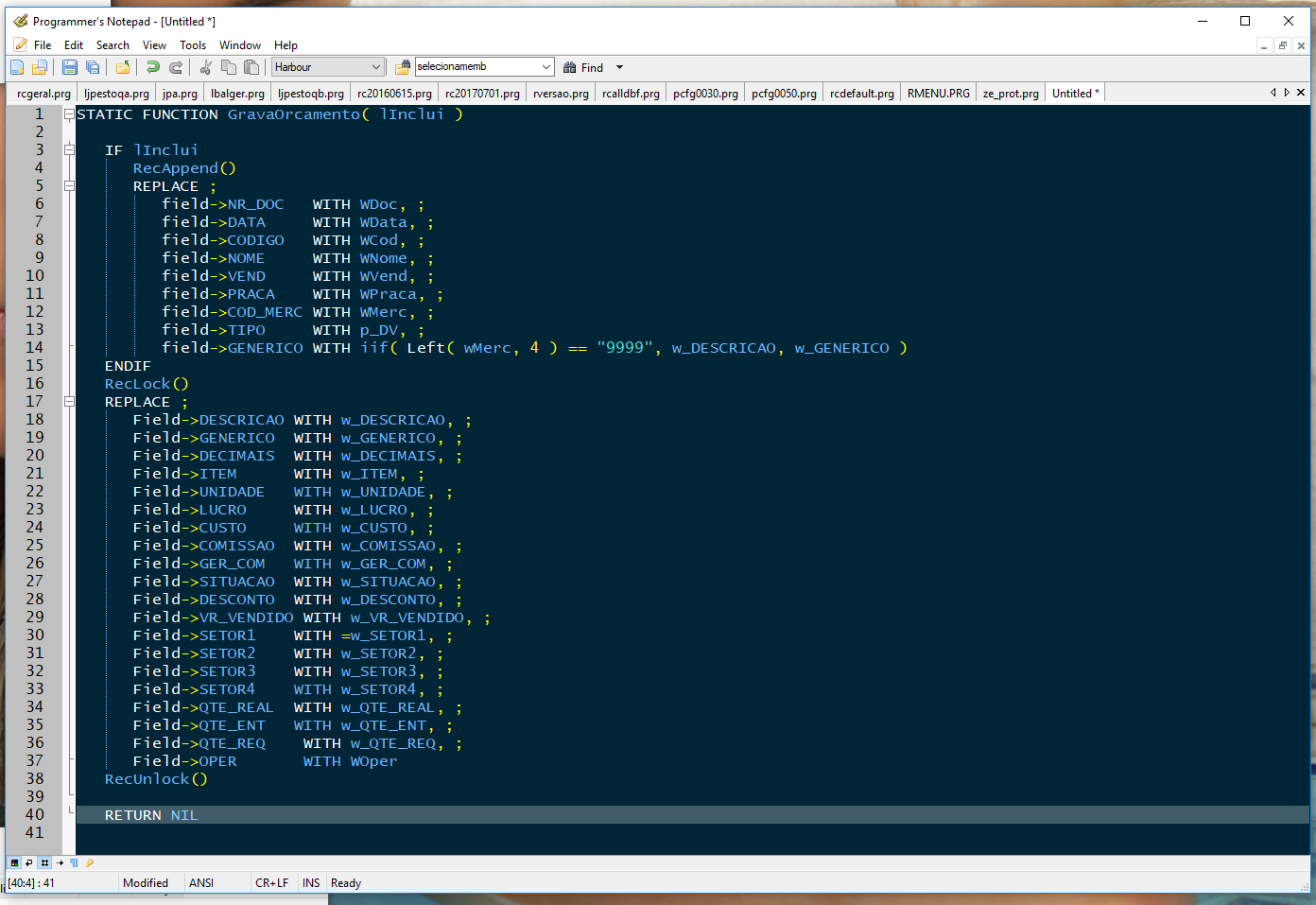Click the New file icon

17,67
